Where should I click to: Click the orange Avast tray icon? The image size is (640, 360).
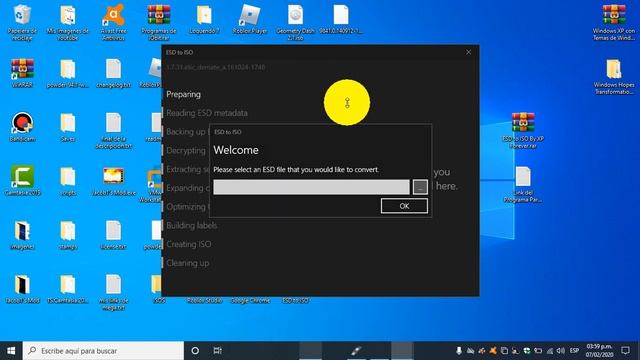tap(493, 351)
